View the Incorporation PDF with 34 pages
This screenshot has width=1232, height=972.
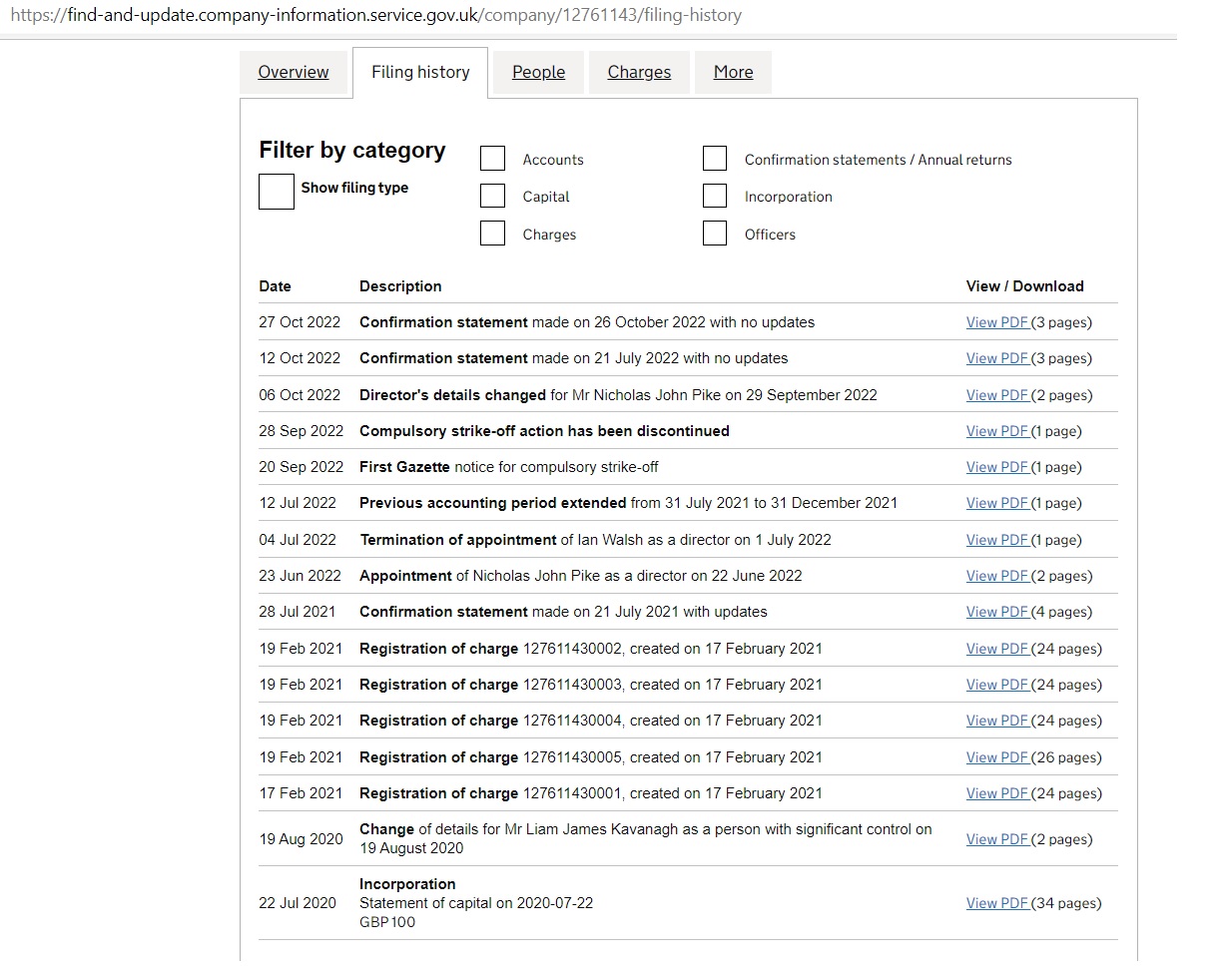coord(996,903)
